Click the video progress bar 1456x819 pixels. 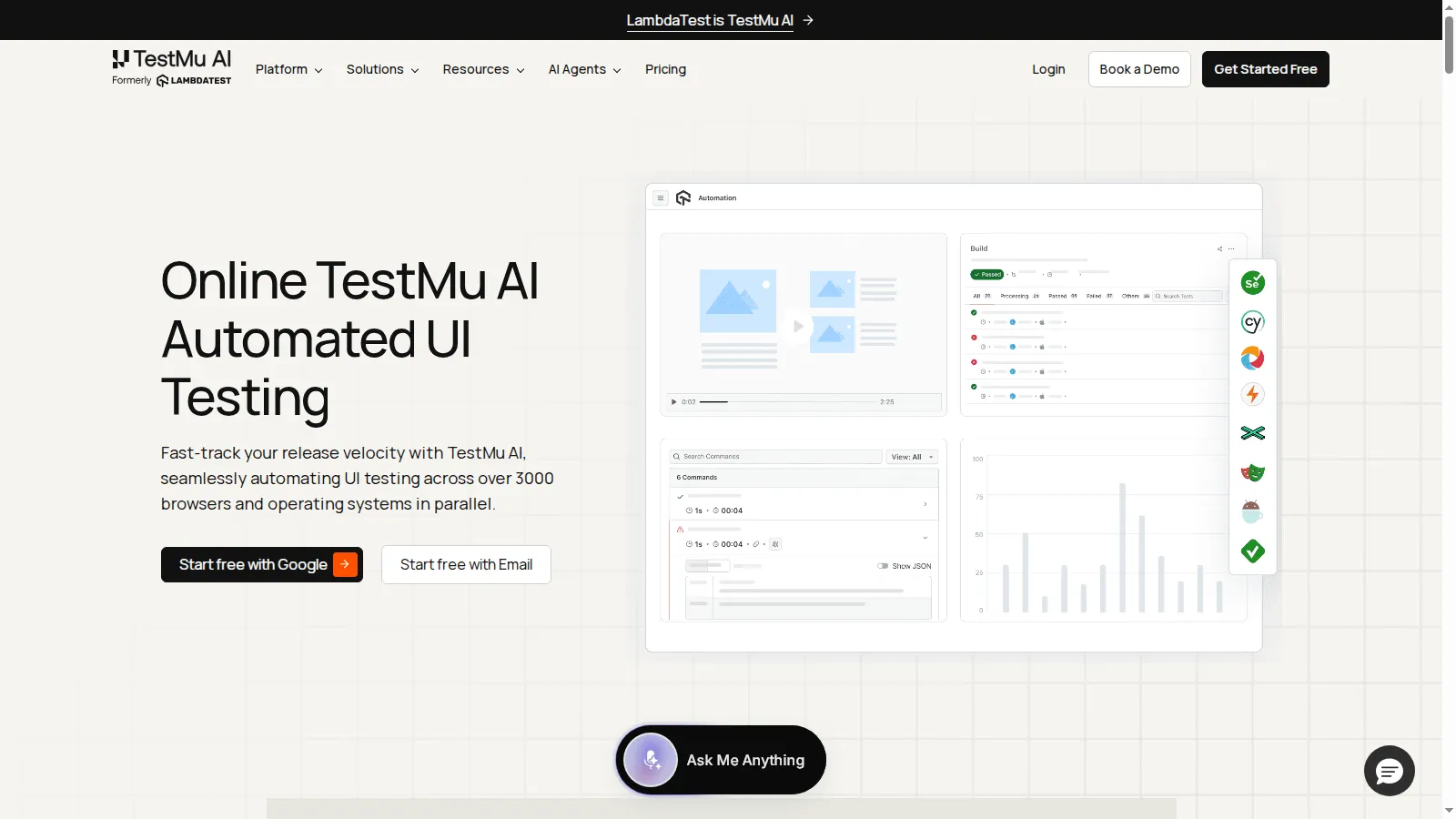coord(787,401)
